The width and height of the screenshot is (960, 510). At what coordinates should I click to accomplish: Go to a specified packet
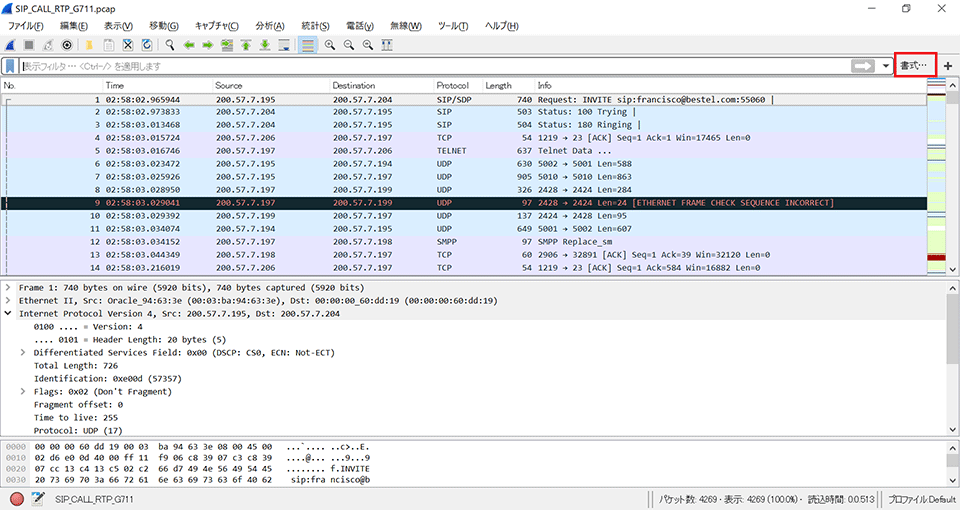click(227, 45)
